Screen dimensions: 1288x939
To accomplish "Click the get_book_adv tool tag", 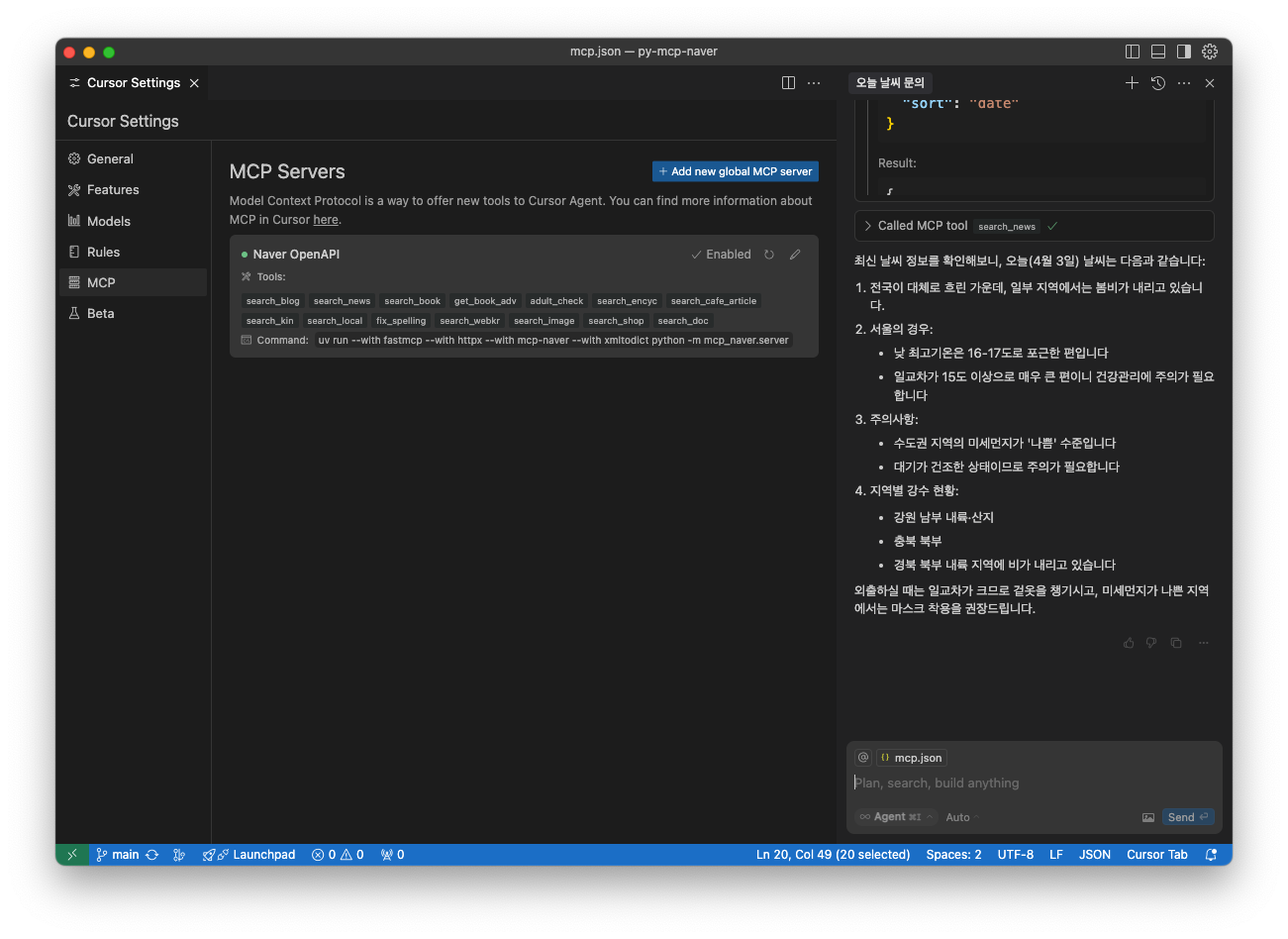I will [485, 301].
